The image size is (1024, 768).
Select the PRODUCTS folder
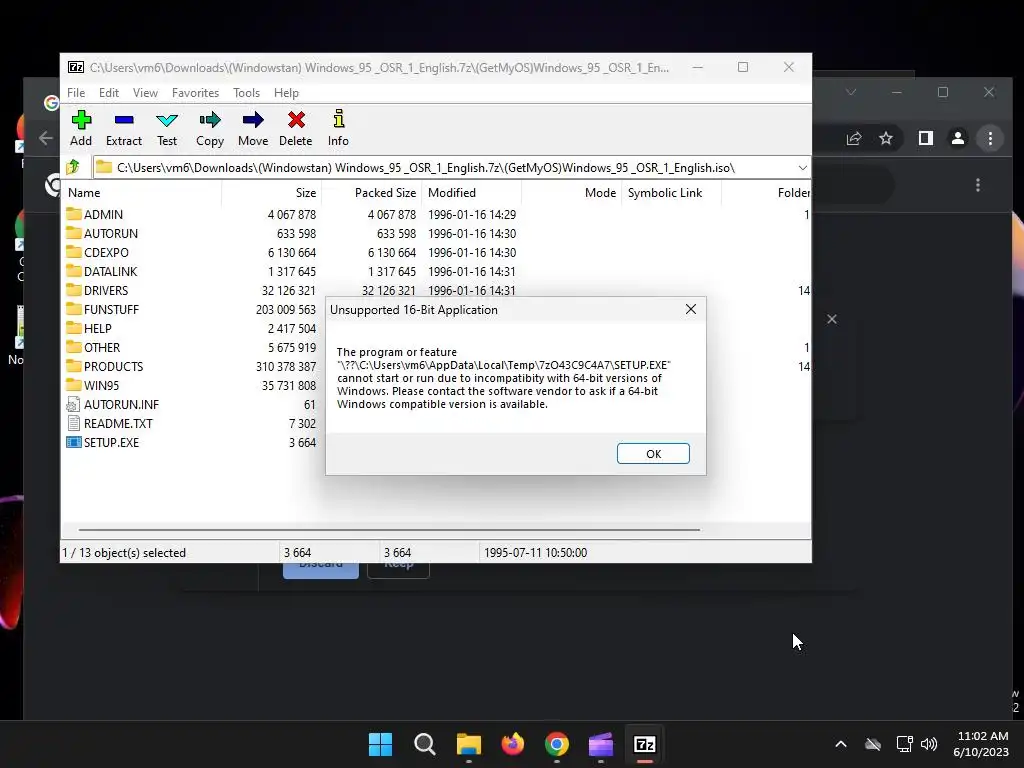click(x=113, y=366)
